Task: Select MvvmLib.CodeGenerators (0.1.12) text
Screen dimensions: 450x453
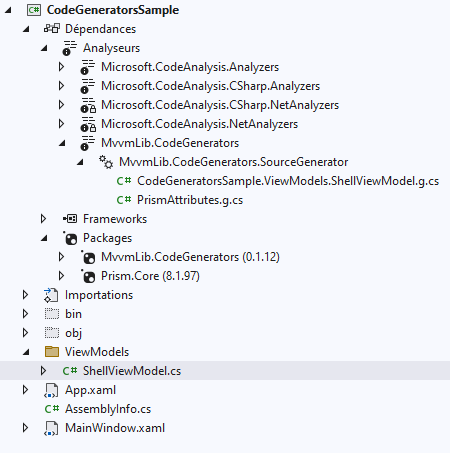Action: 190,257
